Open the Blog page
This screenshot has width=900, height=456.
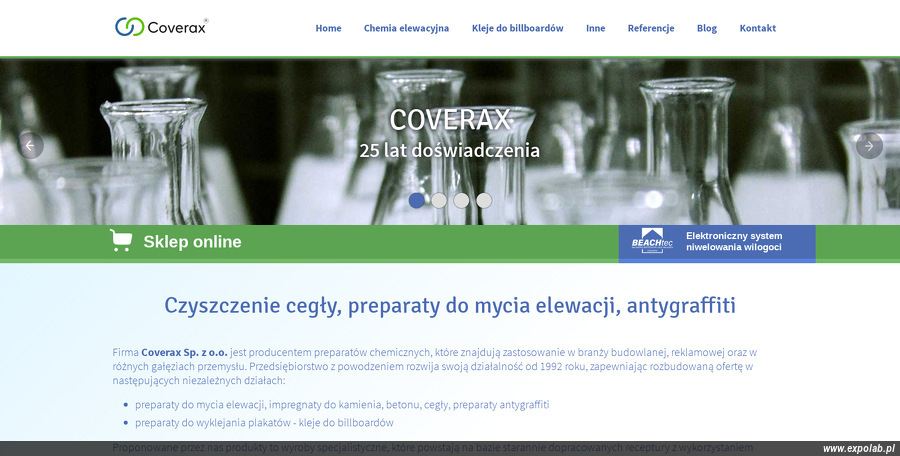tap(707, 28)
